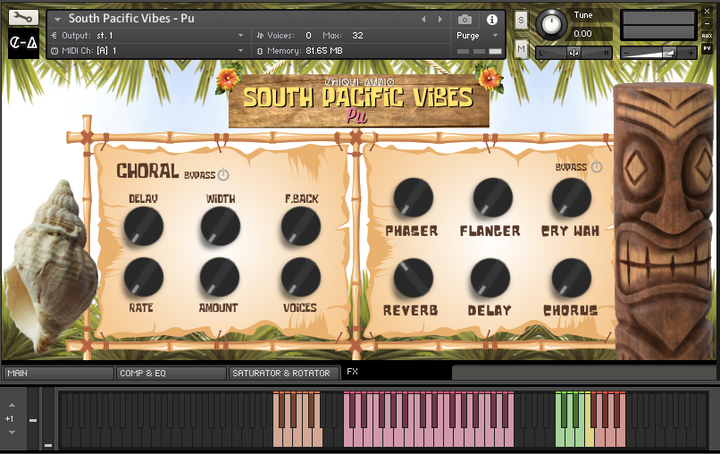Switch to the COMP & EQ tab

(171, 373)
